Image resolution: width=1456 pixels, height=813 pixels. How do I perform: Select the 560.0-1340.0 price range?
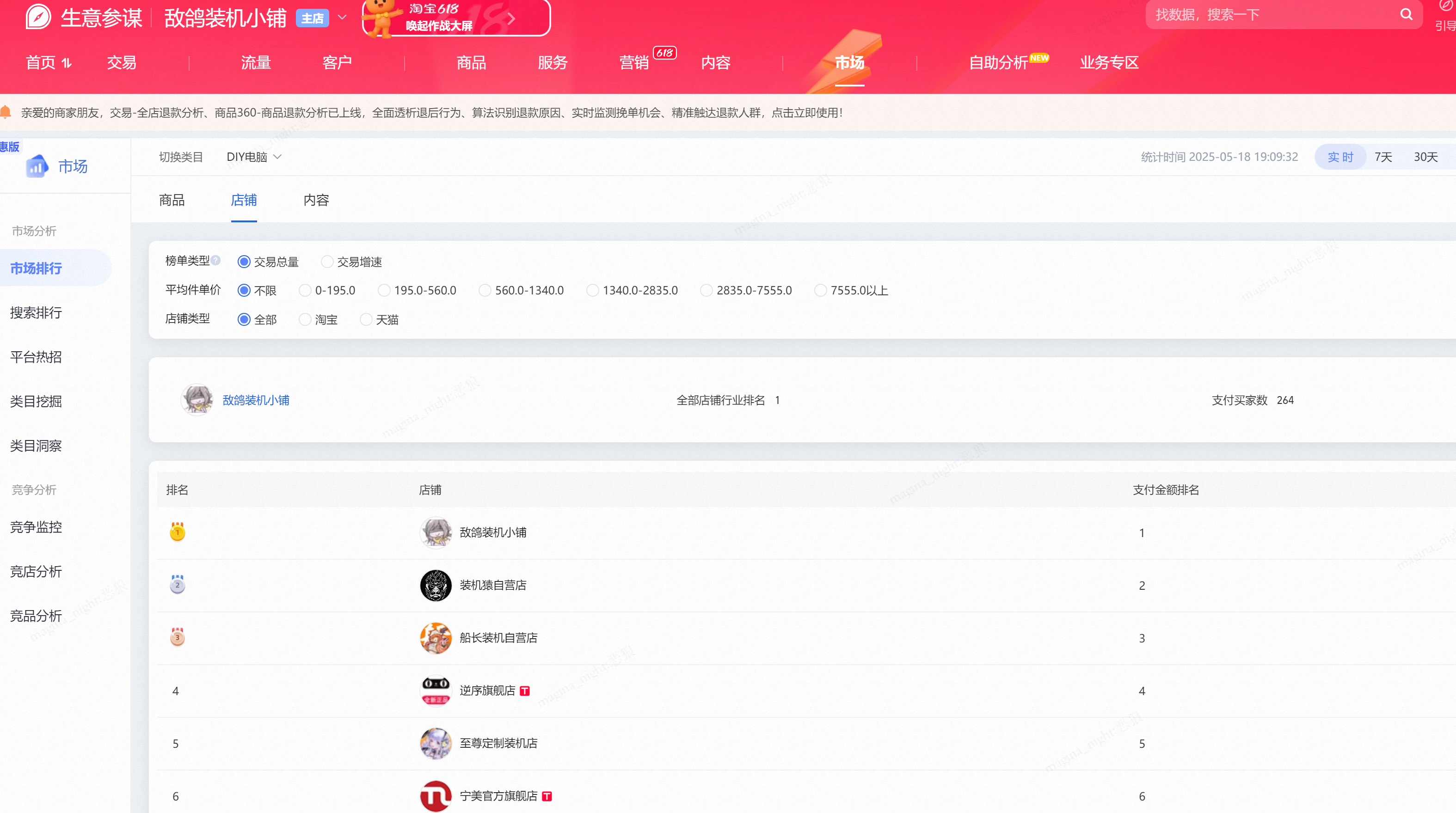(485, 290)
